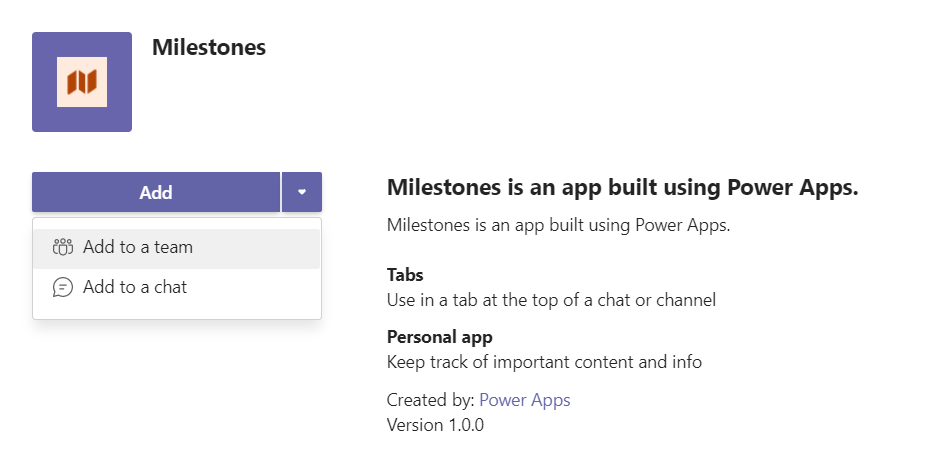Viewport: 944px width, 455px height.
Task: Click the team people icon
Action: (x=63, y=247)
